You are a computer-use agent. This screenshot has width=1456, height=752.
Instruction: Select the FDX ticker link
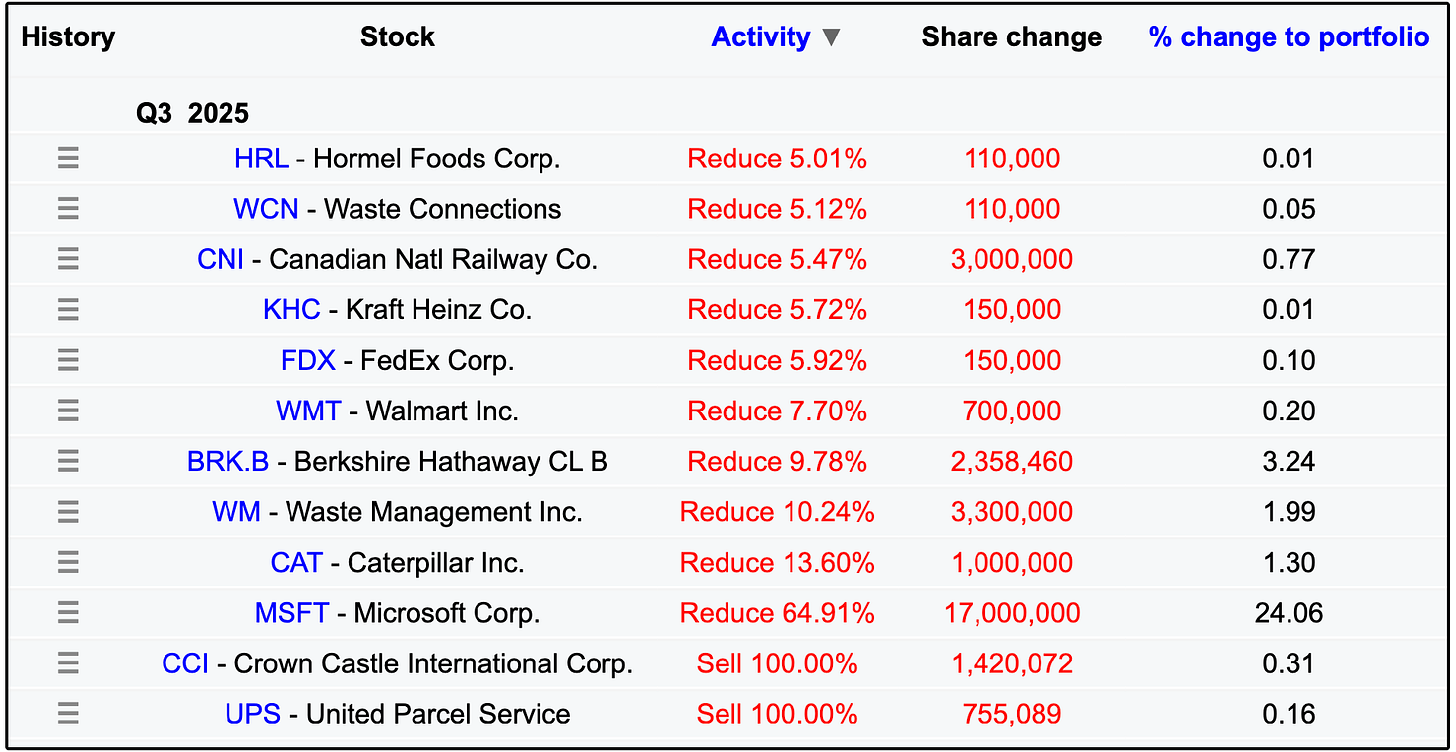(308, 360)
